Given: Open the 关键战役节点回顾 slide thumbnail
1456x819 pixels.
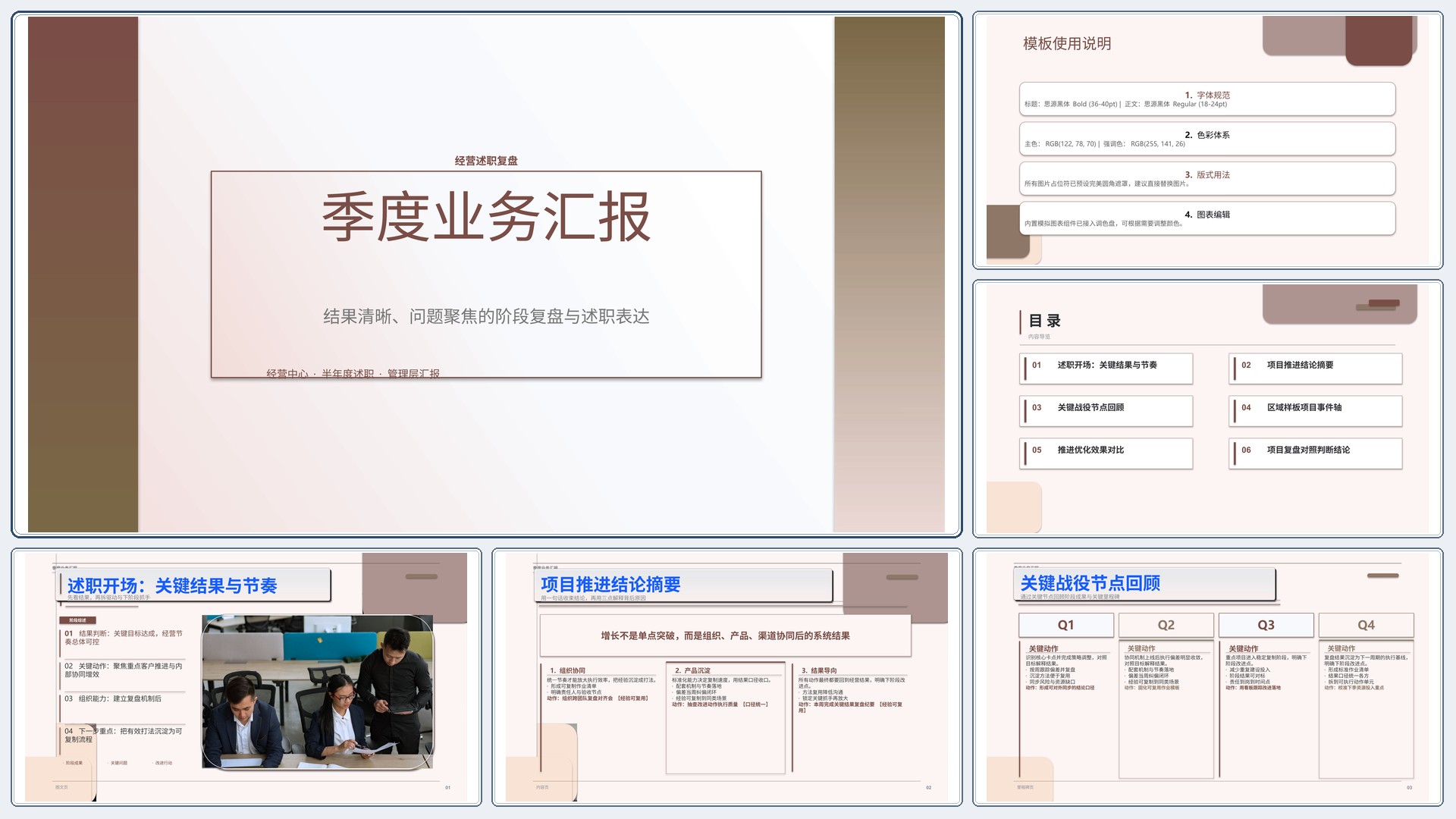Looking at the screenshot, I should pyautogui.click(x=1207, y=676).
